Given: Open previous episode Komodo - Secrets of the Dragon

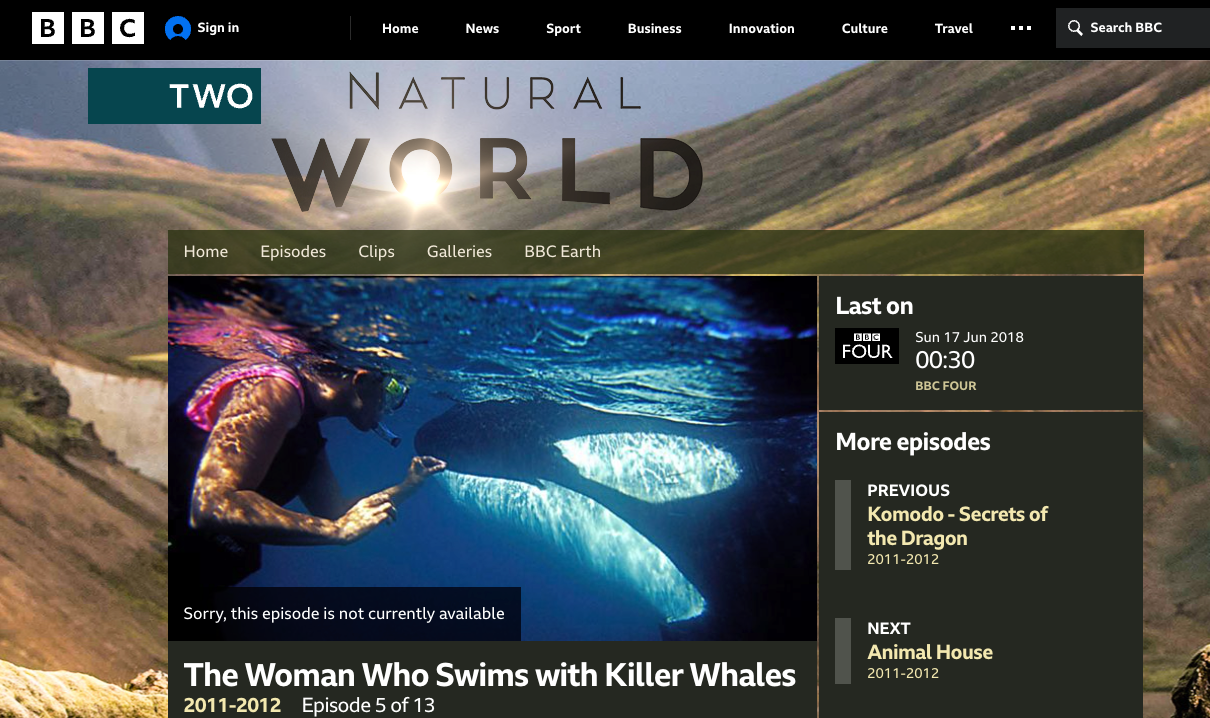Looking at the screenshot, I should pyautogui.click(x=956, y=526).
